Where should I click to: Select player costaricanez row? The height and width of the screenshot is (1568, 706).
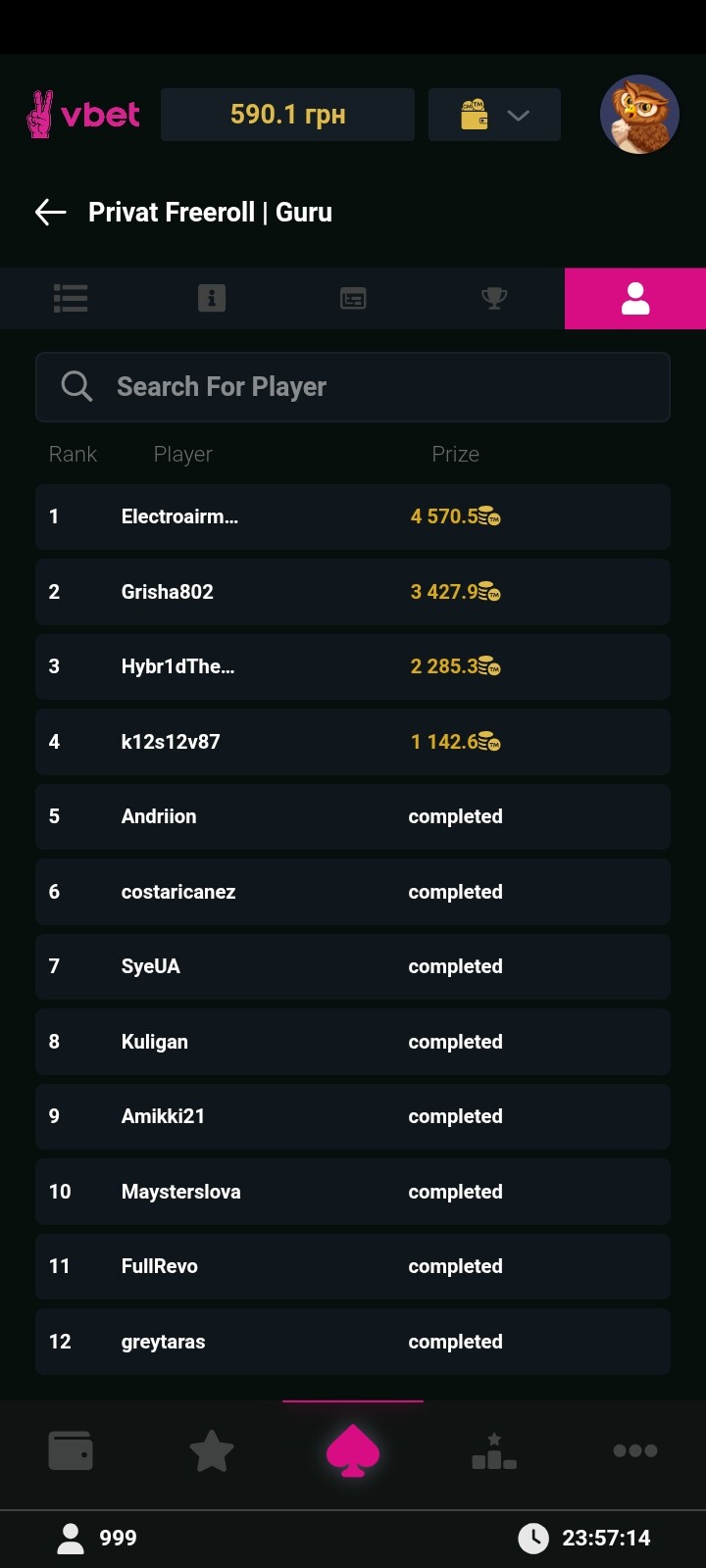point(353,892)
